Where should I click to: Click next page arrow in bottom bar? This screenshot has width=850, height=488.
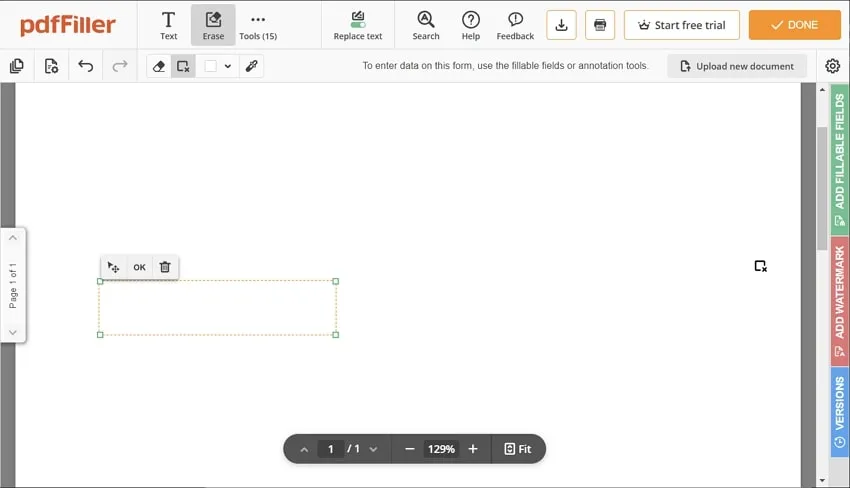[374, 450]
